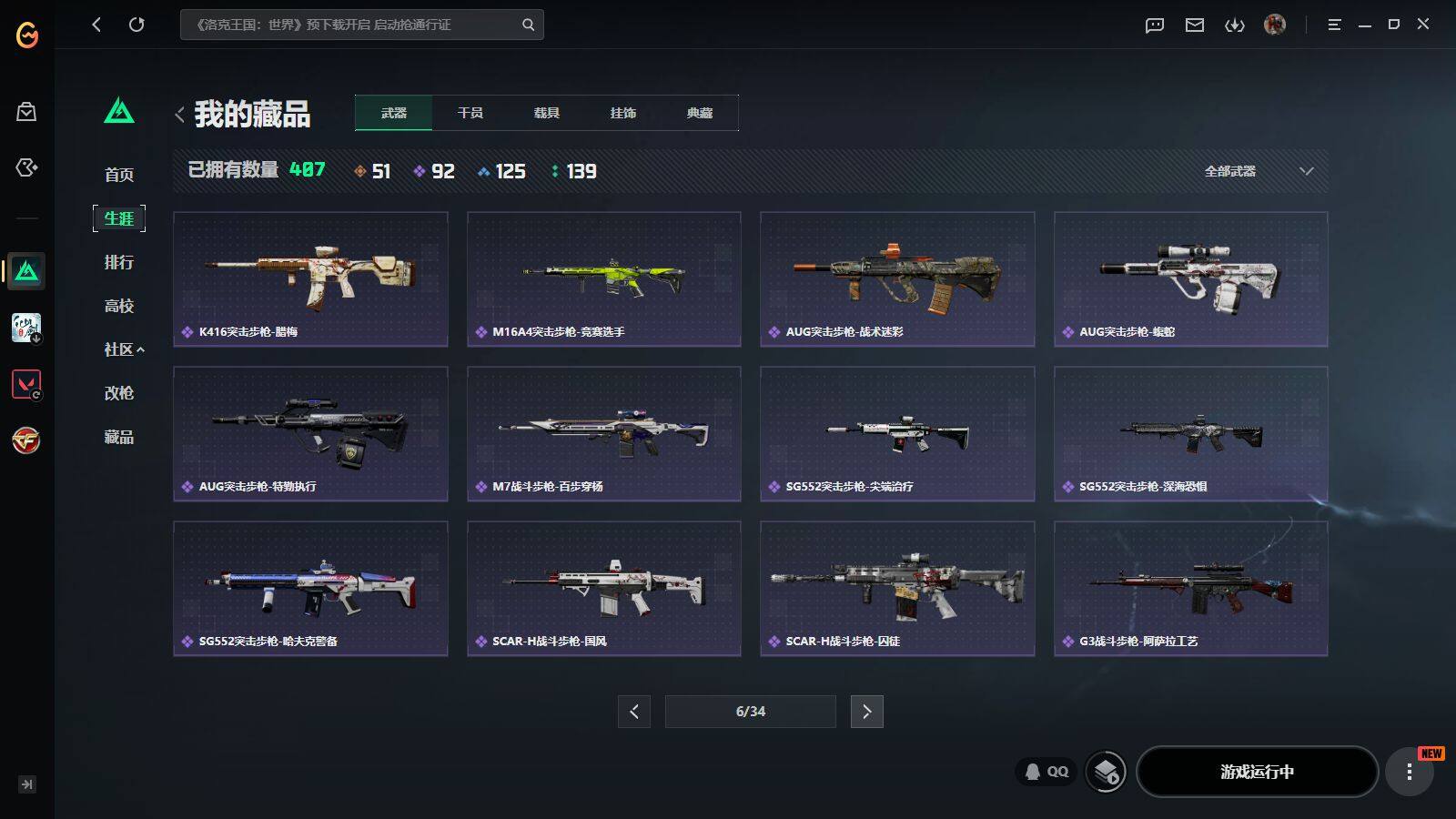Select the K416突击步枪-腊梅 weapon card
The height and width of the screenshot is (819, 1456).
pyautogui.click(x=310, y=279)
